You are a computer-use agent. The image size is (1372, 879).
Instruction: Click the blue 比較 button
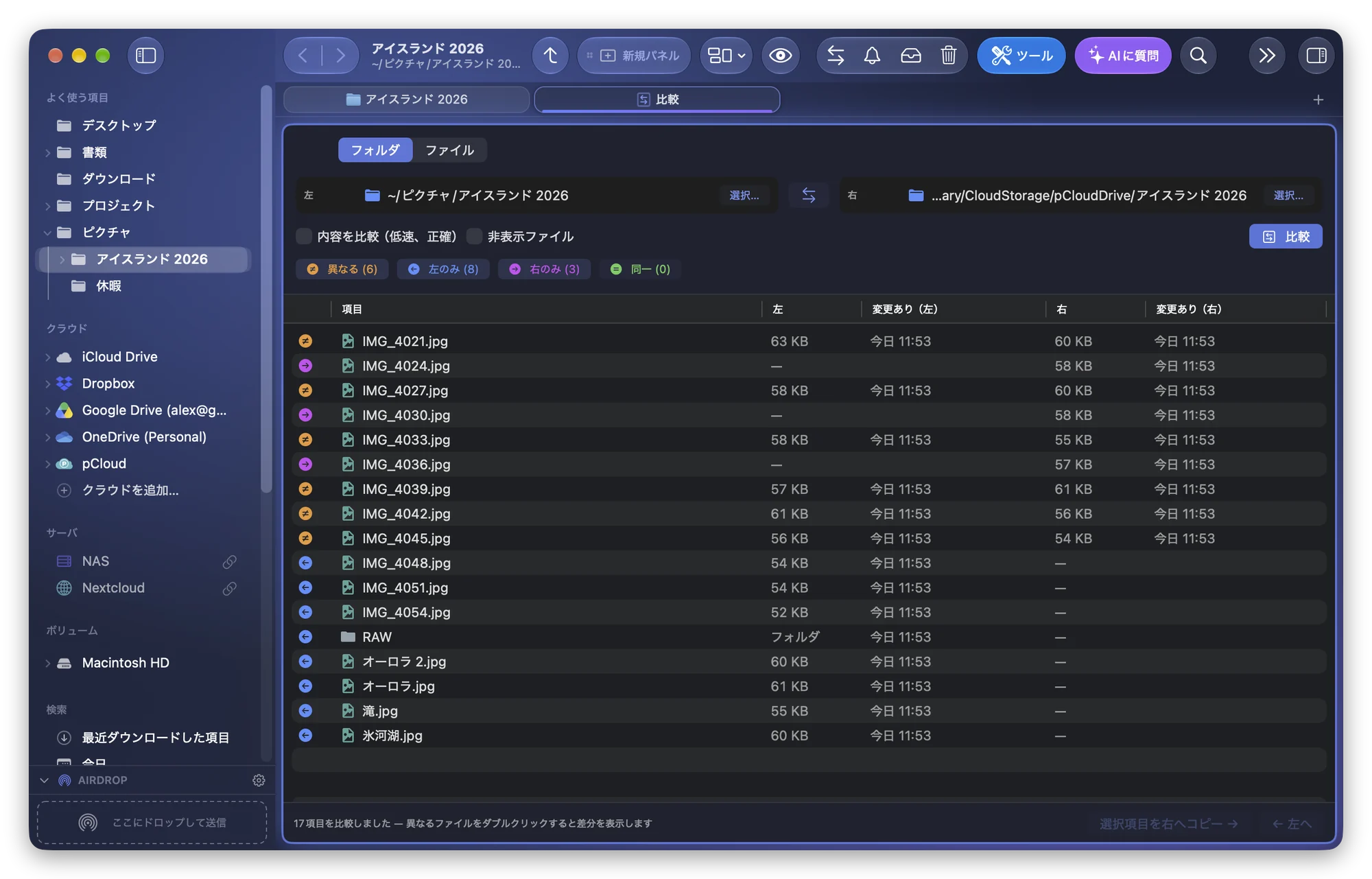click(x=1286, y=237)
